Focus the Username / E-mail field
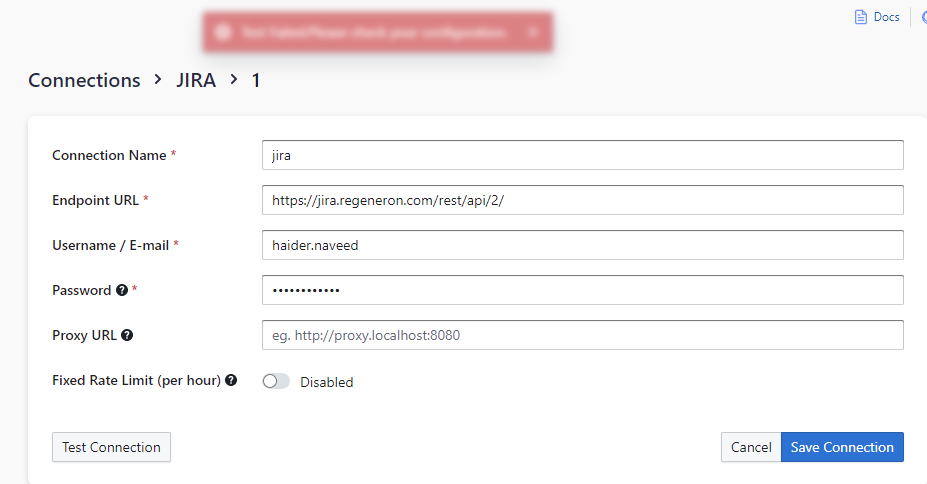 point(582,245)
